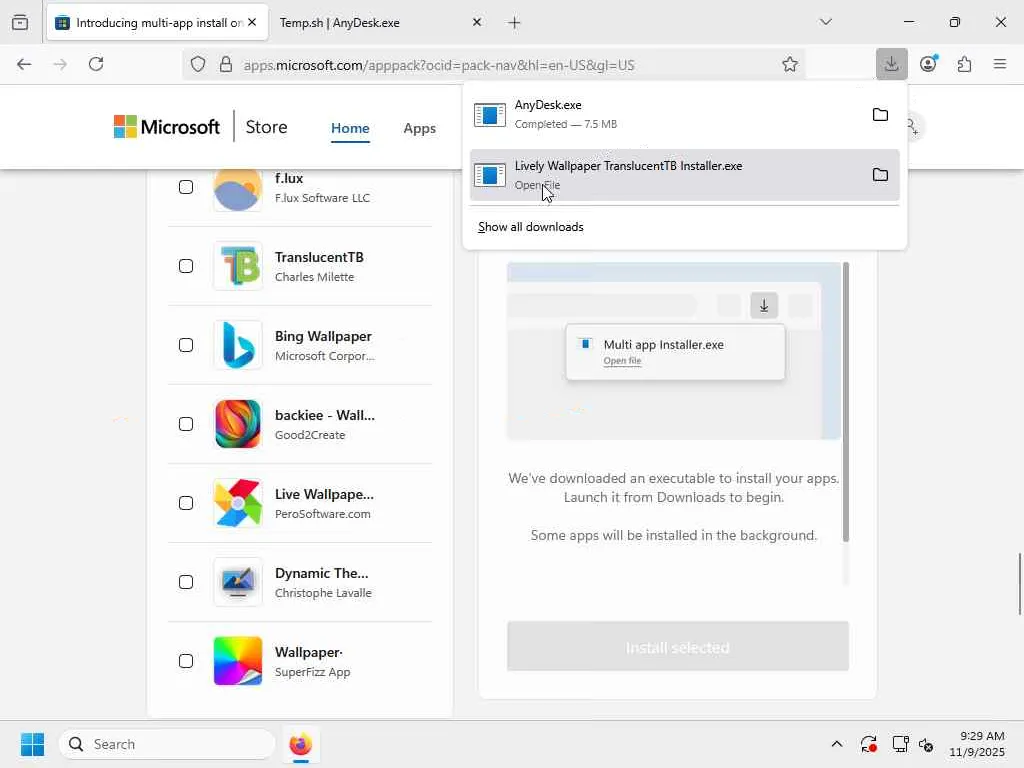The width and height of the screenshot is (1024, 768).
Task: Open the Extensions puzzle icon
Action: coord(964,64)
